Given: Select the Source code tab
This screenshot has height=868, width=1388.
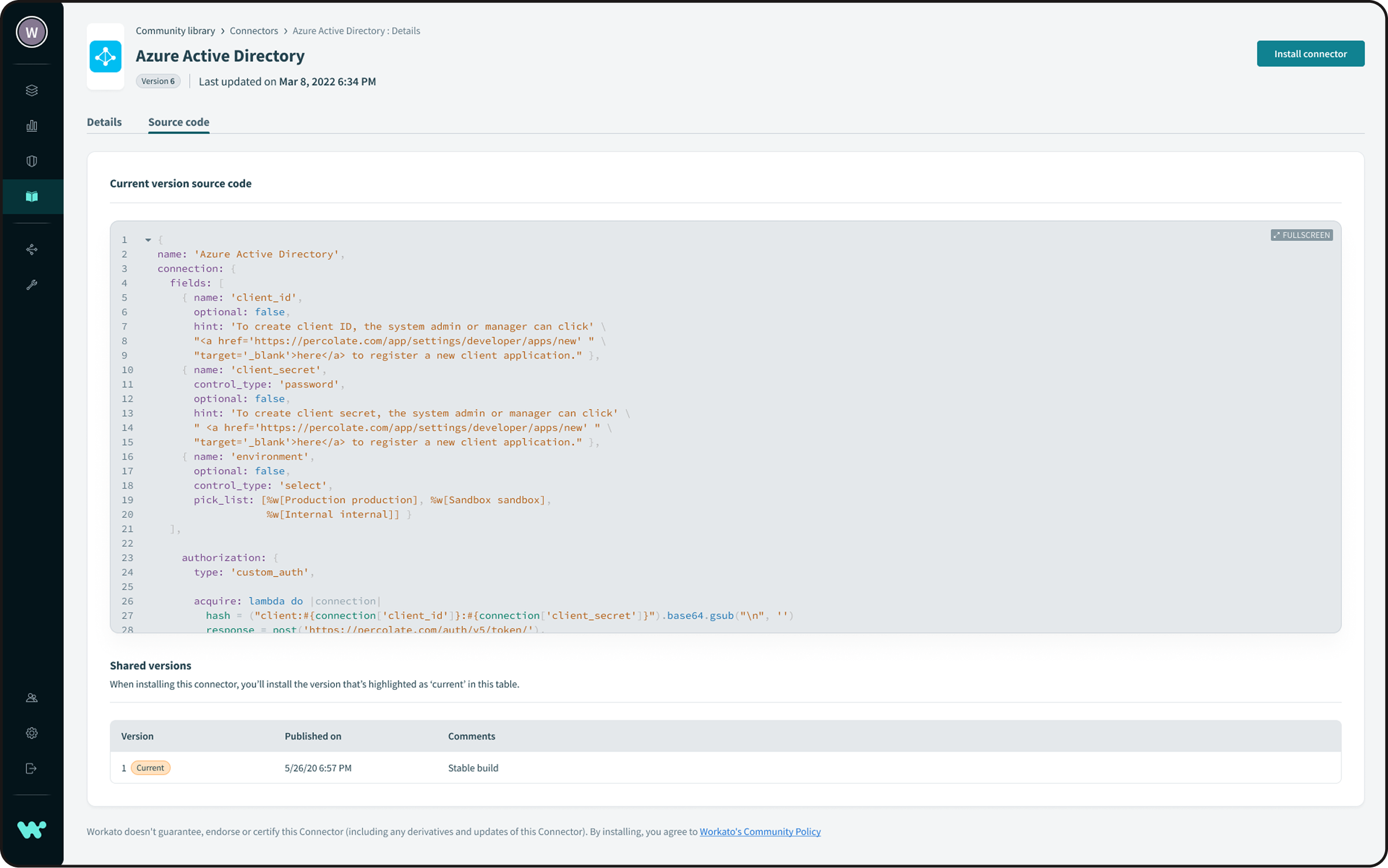Looking at the screenshot, I should (x=178, y=122).
